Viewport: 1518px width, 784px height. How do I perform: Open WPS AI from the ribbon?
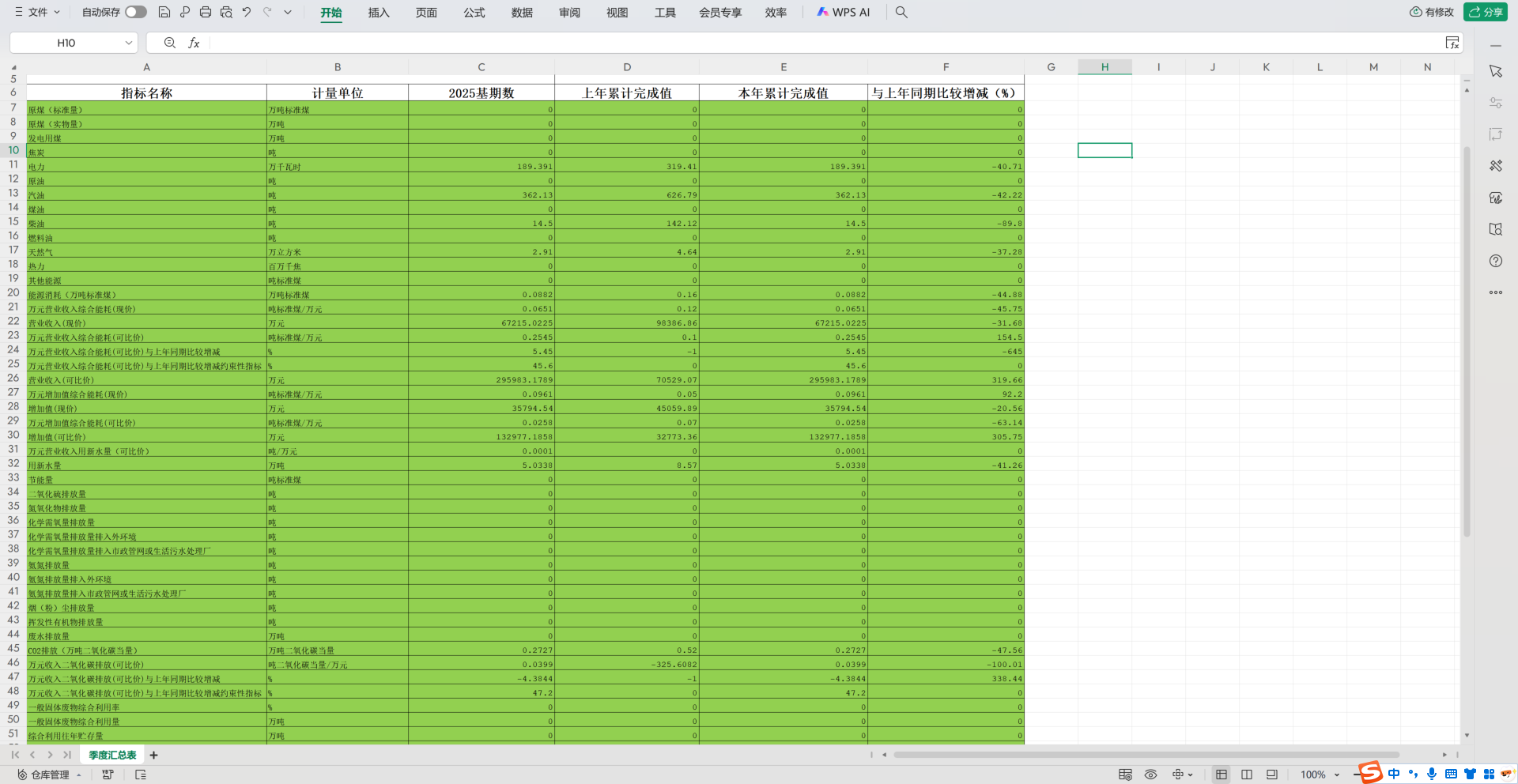[843, 13]
